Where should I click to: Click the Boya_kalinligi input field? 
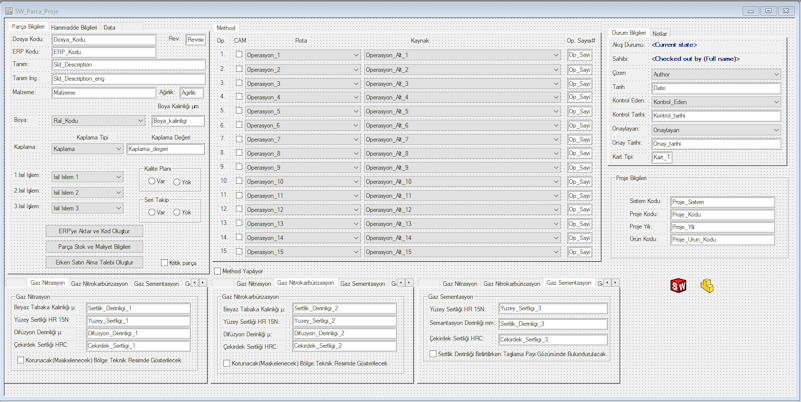[178, 121]
